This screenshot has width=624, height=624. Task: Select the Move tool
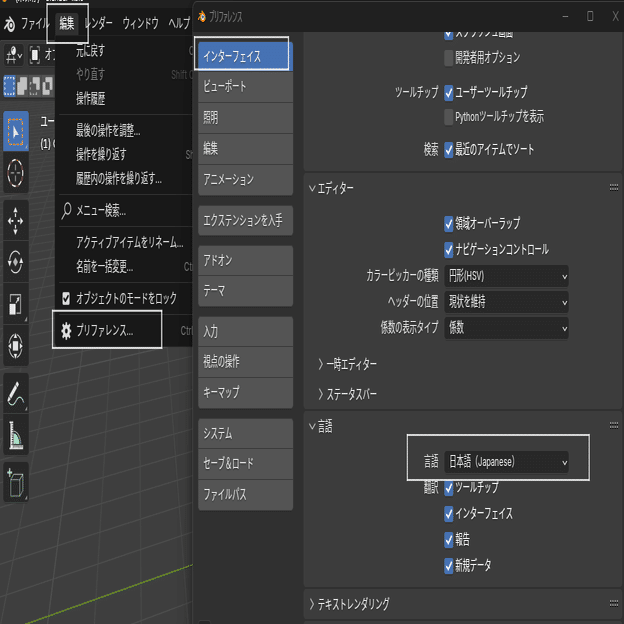(x=16, y=220)
